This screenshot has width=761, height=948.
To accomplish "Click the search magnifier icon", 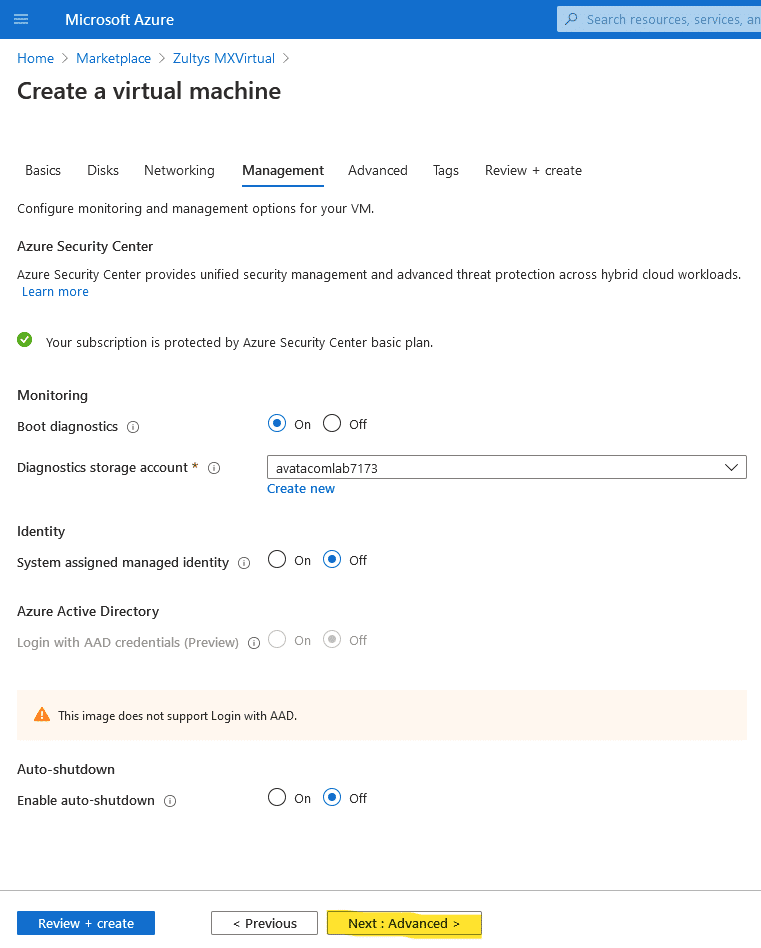I will 571,19.
